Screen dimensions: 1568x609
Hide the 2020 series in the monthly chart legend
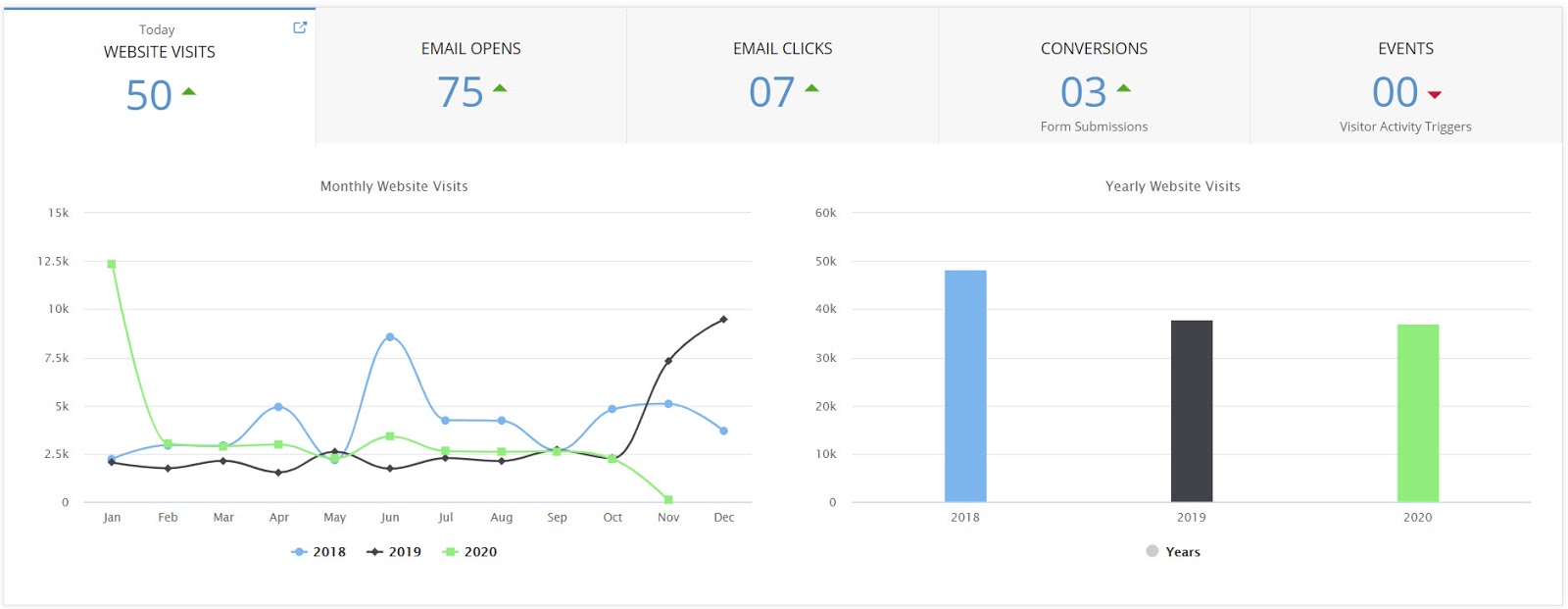pos(470,552)
